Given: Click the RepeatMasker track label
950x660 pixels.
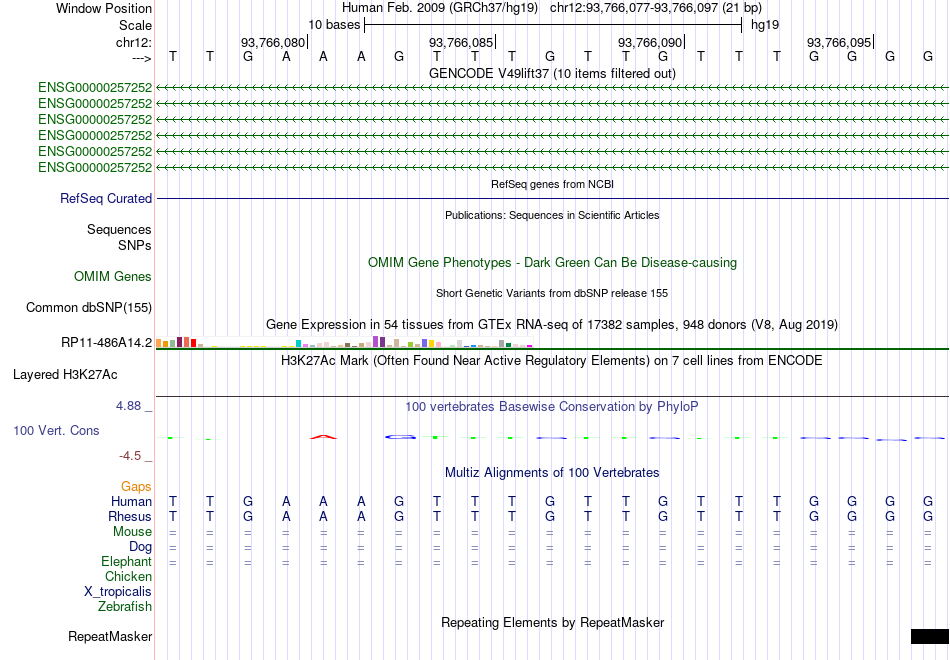Looking at the screenshot, I should tap(110, 636).
